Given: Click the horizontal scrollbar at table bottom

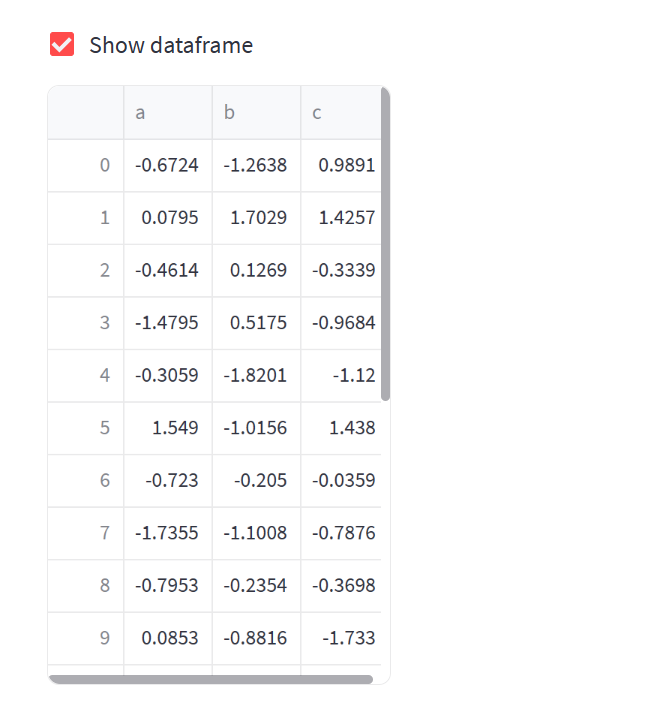Looking at the screenshot, I should click(210, 679).
